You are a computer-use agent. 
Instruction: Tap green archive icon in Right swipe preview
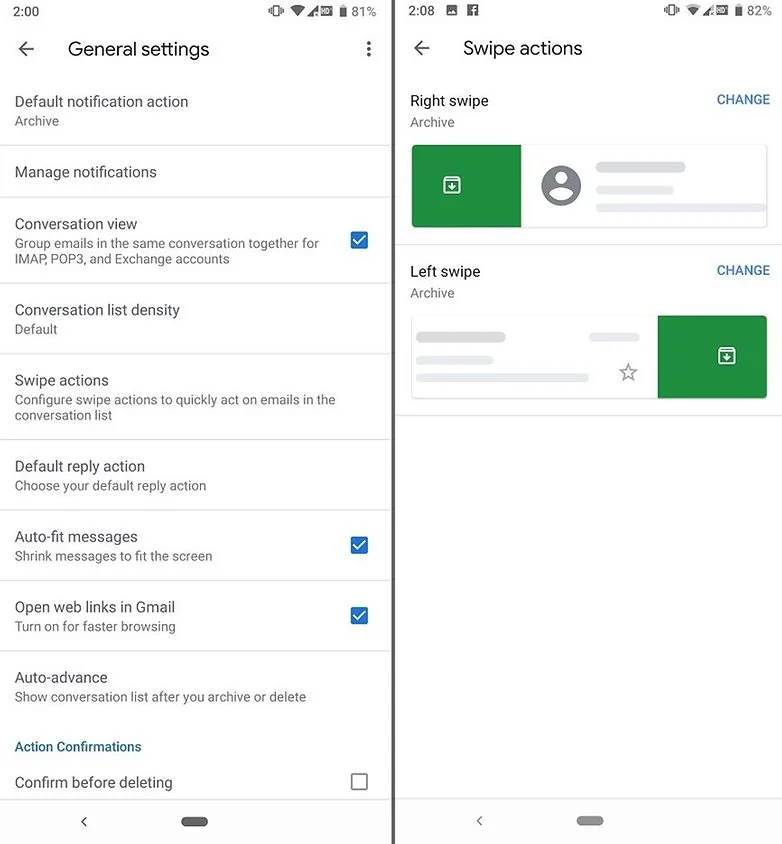click(x=452, y=185)
